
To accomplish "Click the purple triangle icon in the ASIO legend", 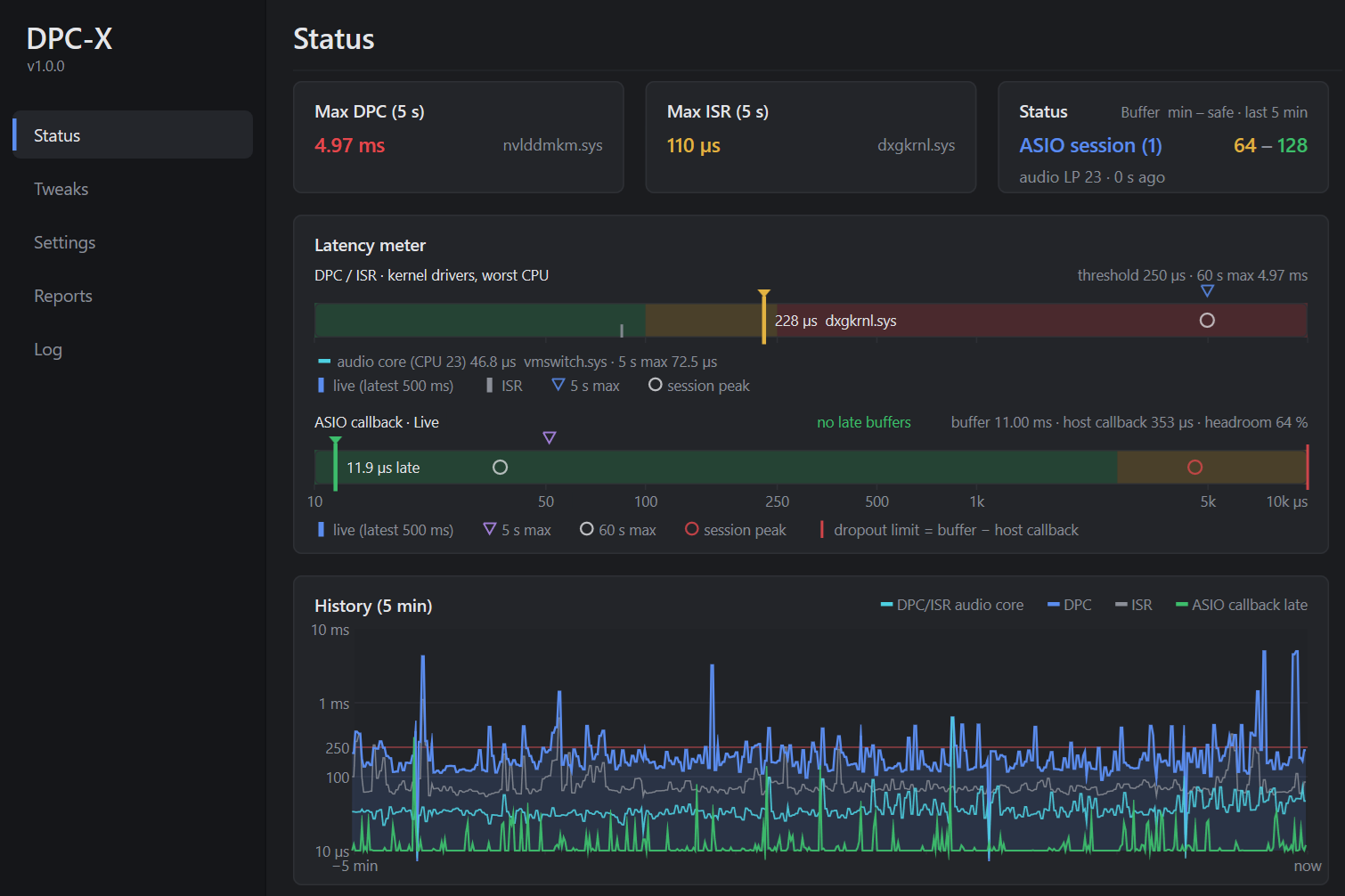I will coord(490,529).
